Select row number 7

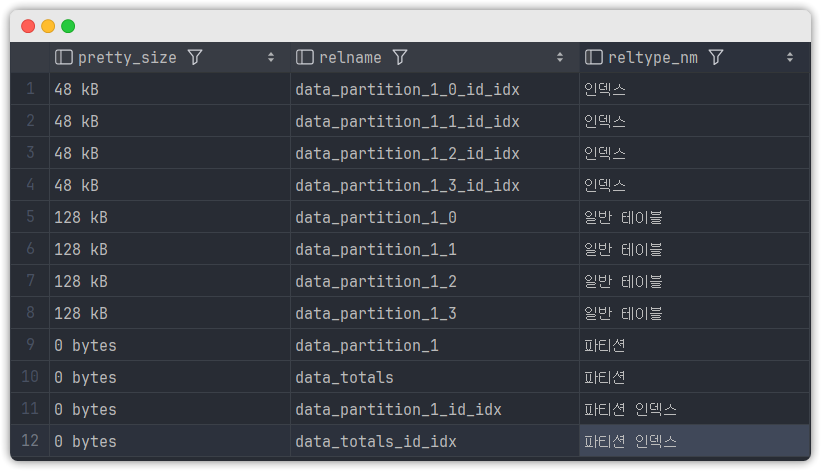pos(30,281)
